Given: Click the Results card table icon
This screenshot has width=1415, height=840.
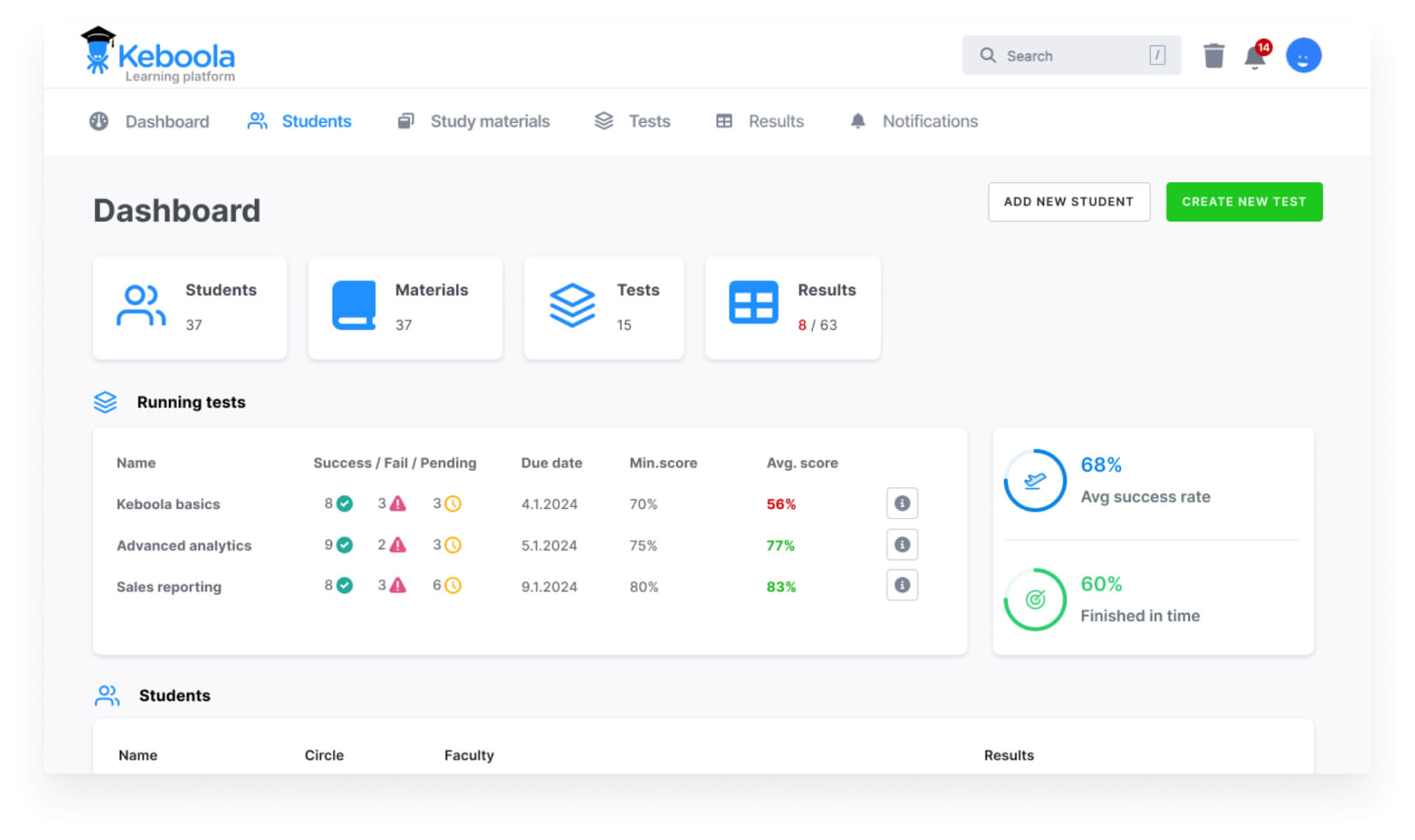Looking at the screenshot, I should click(753, 302).
